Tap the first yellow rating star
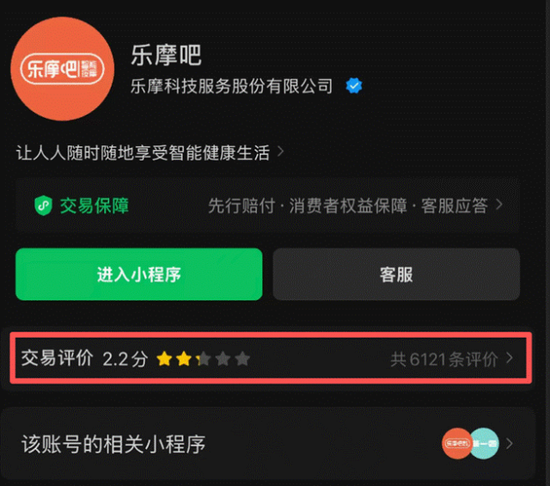The width and height of the screenshot is (550, 486). tap(164, 359)
